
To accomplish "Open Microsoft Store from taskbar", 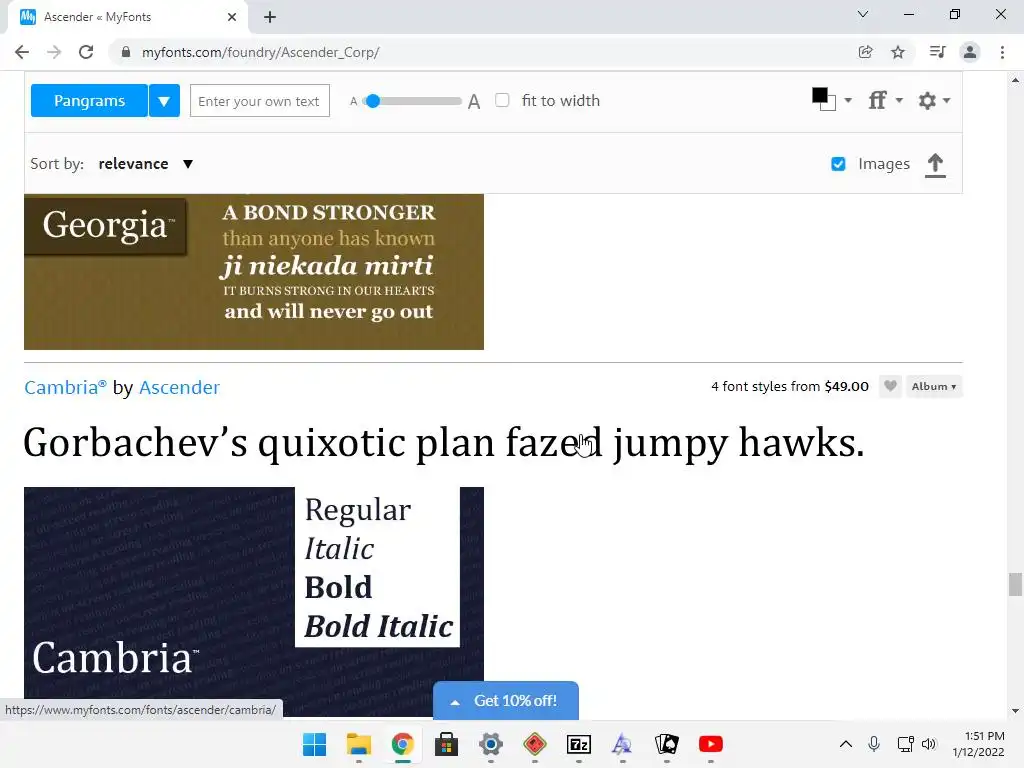I will 447,744.
